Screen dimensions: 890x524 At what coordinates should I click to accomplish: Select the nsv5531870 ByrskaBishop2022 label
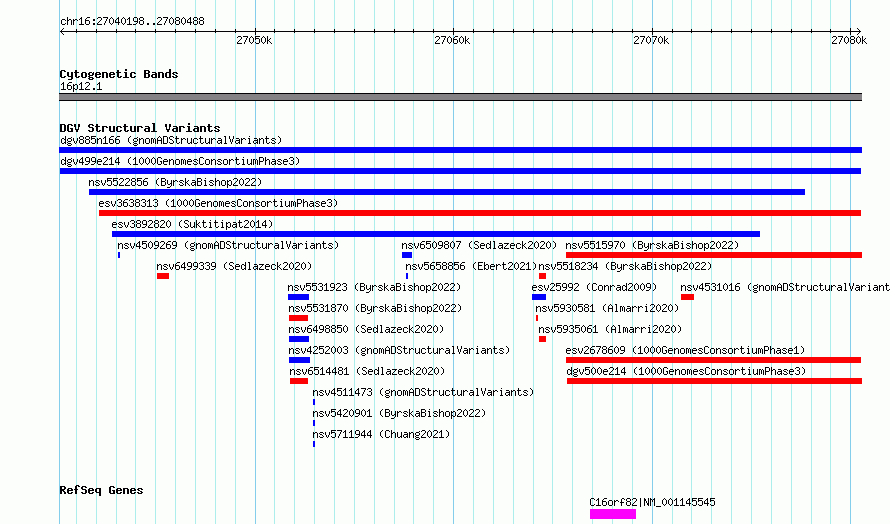click(375, 308)
